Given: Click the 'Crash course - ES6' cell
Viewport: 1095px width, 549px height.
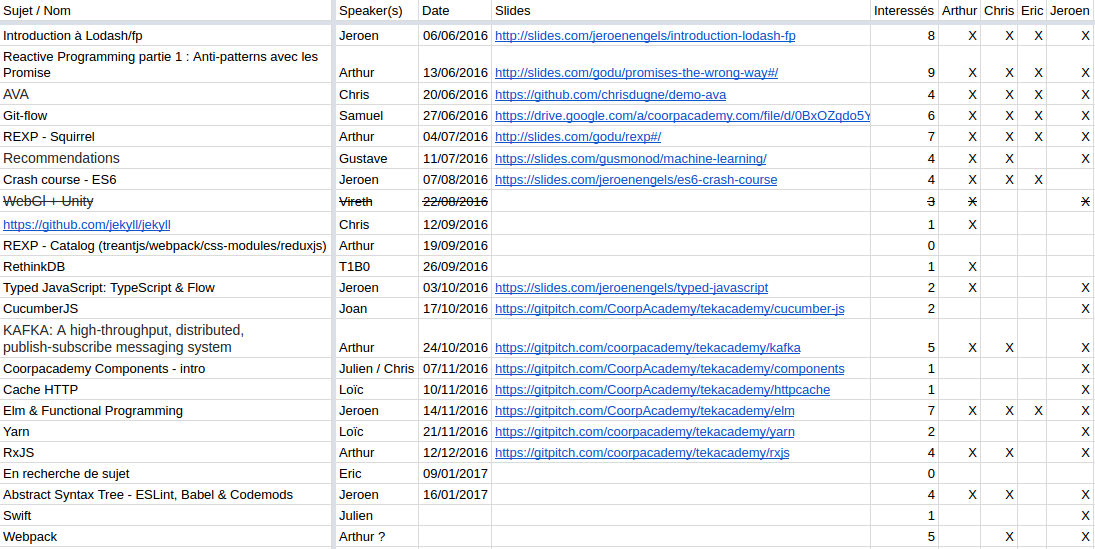Looking at the screenshot, I should tap(166, 180).
